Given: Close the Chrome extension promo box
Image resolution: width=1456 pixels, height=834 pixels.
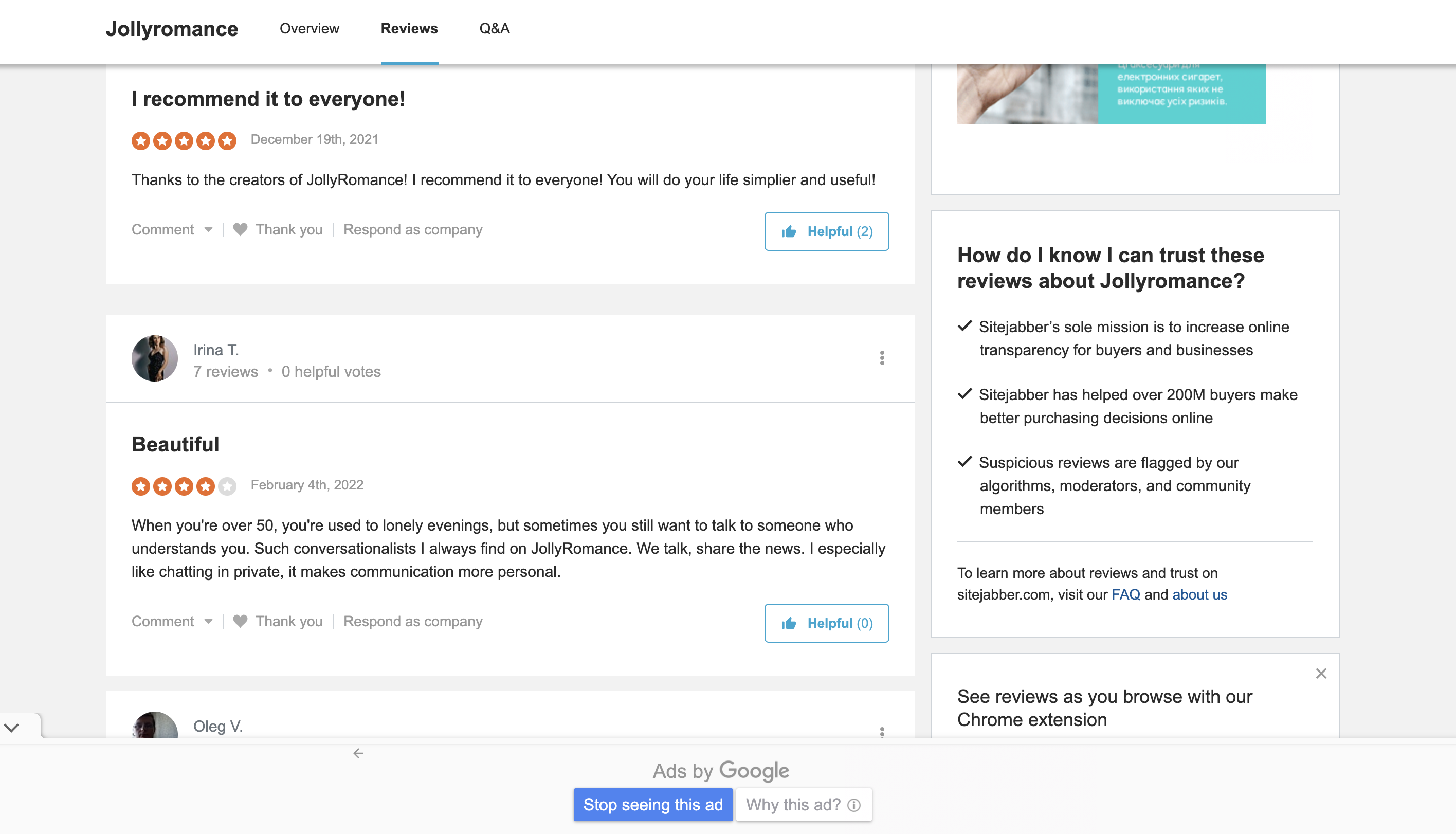Looking at the screenshot, I should pyautogui.click(x=1320, y=673).
